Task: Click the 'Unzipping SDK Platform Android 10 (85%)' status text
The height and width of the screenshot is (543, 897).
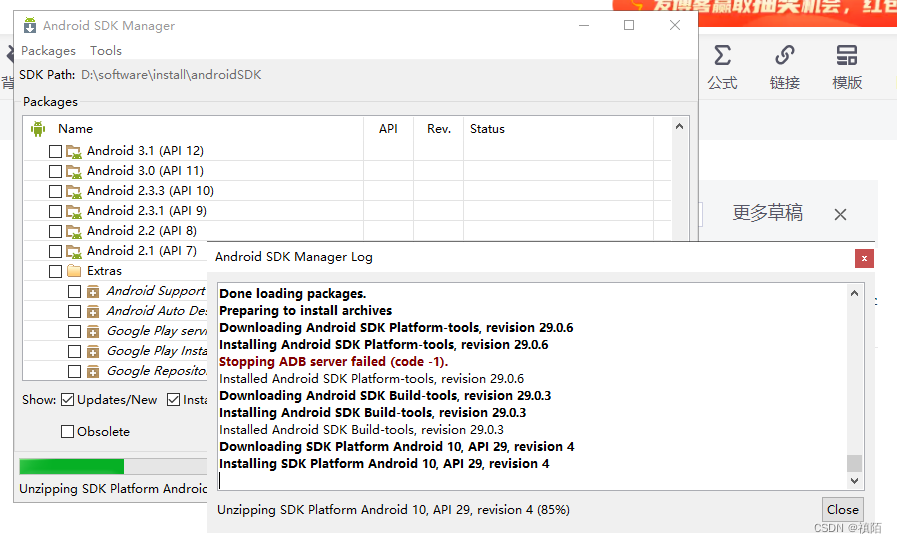Action: point(393,510)
